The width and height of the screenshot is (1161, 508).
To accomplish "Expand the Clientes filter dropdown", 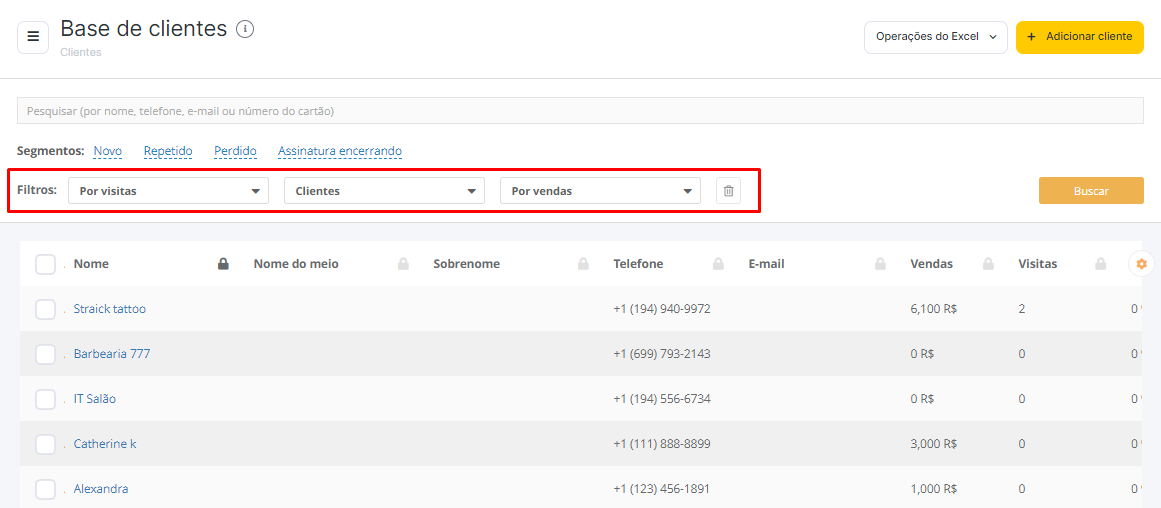I will tap(384, 190).
